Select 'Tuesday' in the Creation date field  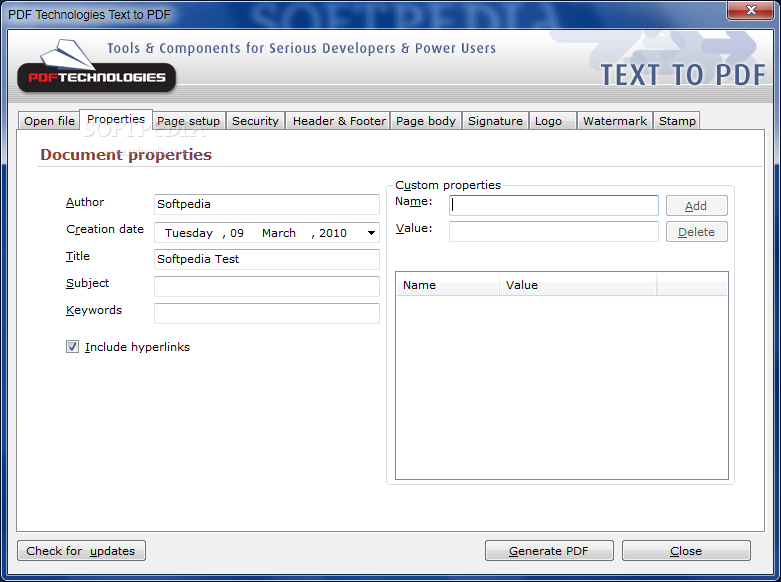point(189,233)
